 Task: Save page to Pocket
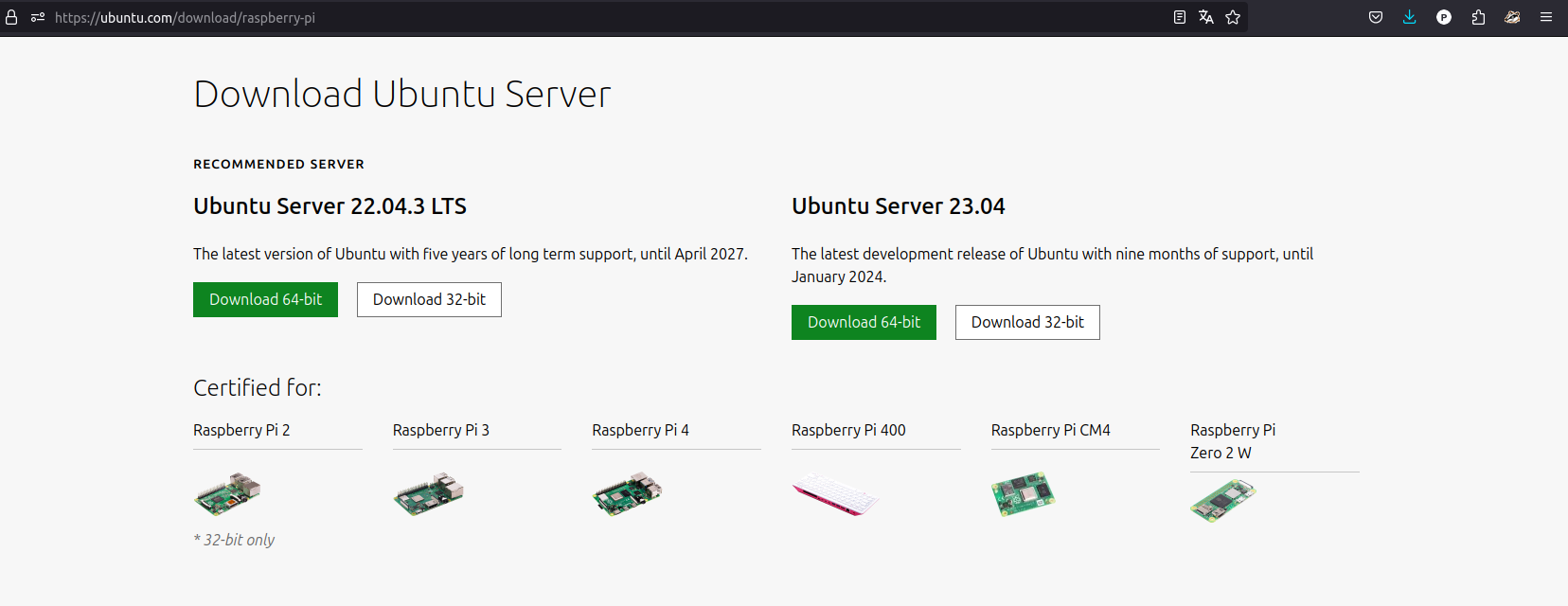click(1376, 17)
